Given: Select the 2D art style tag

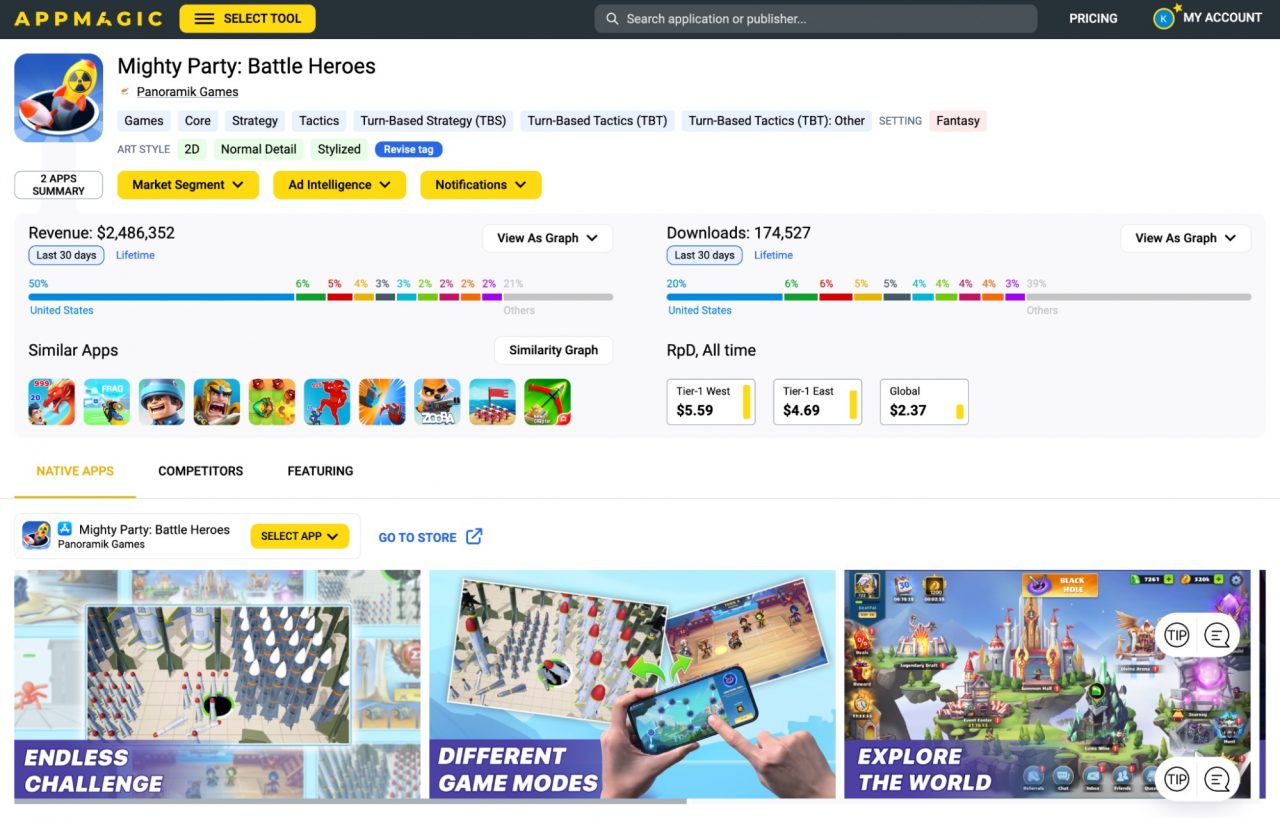Looking at the screenshot, I should click(x=192, y=149).
